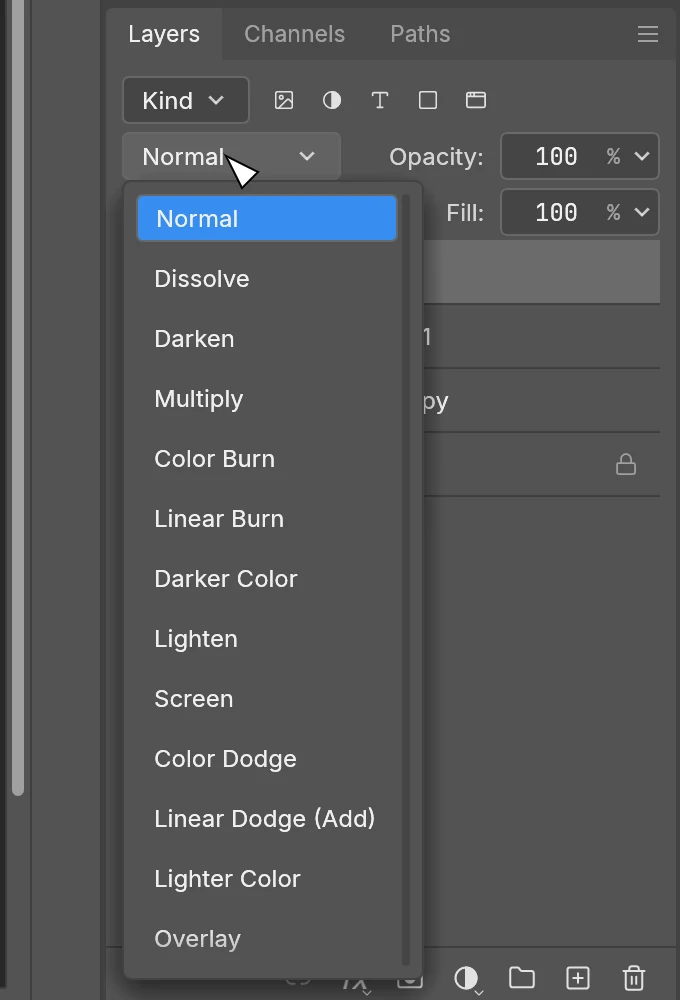Collapse the Normal blend mode dropdown
The width and height of the screenshot is (680, 1000).
tap(232, 156)
